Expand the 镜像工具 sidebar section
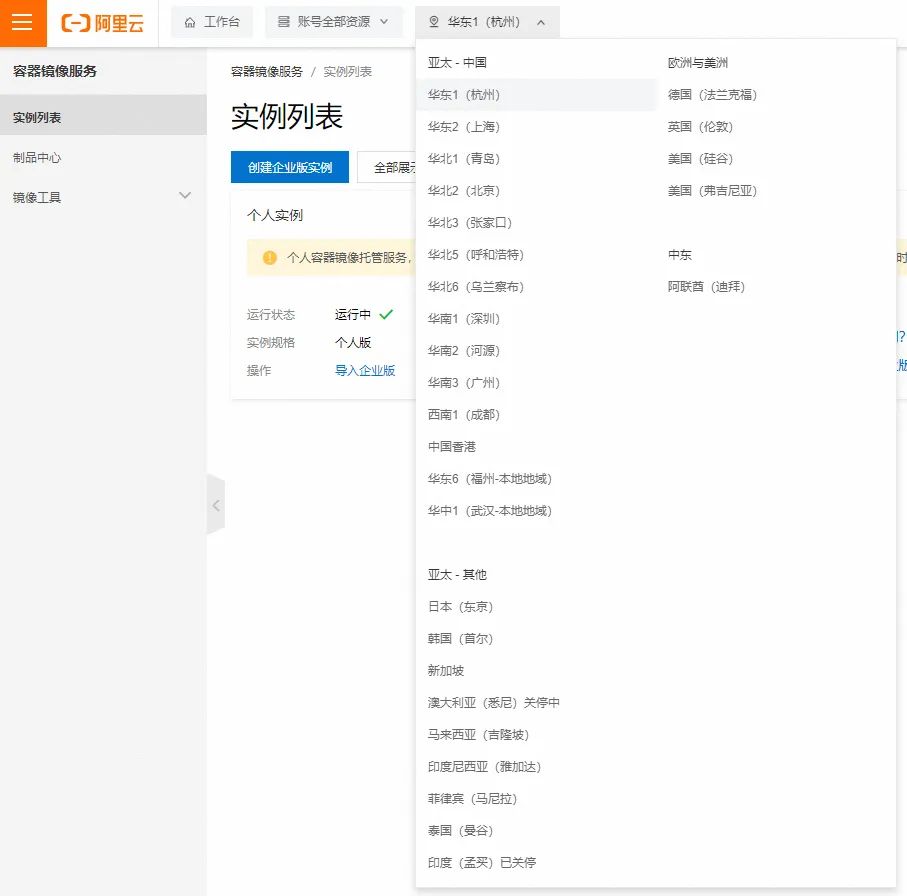Viewport: 907px width, 896px height. [184, 197]
